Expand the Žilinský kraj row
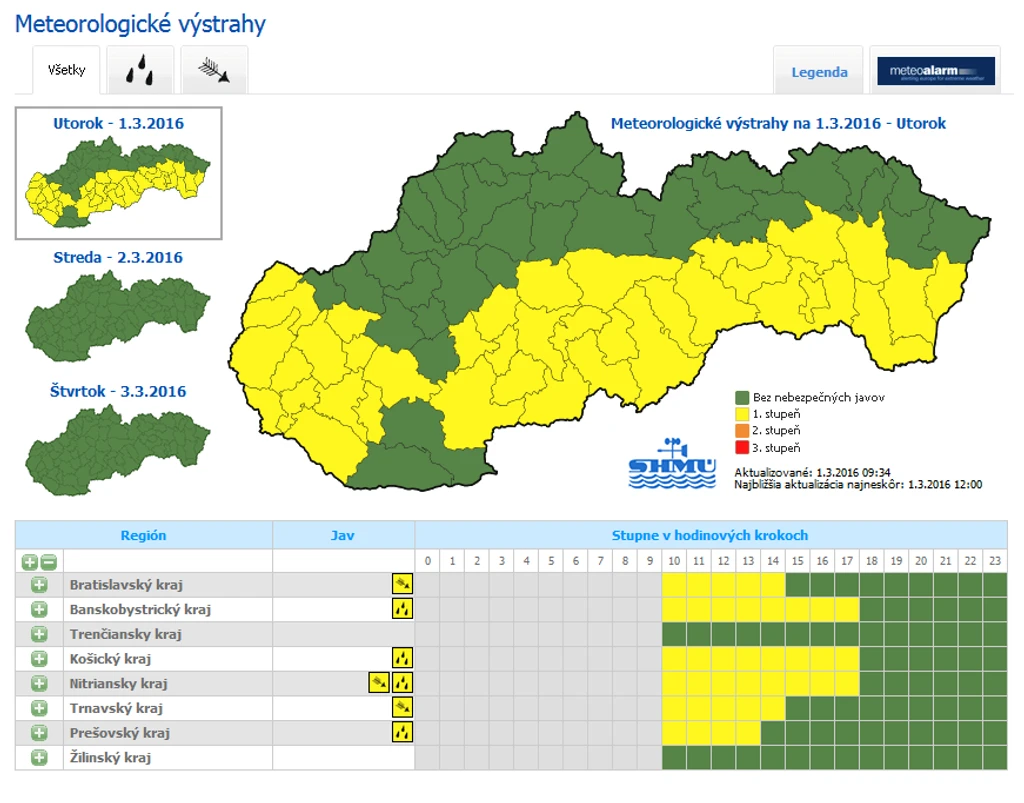This screenshot has width=1024, height=803. pos(39,757)
